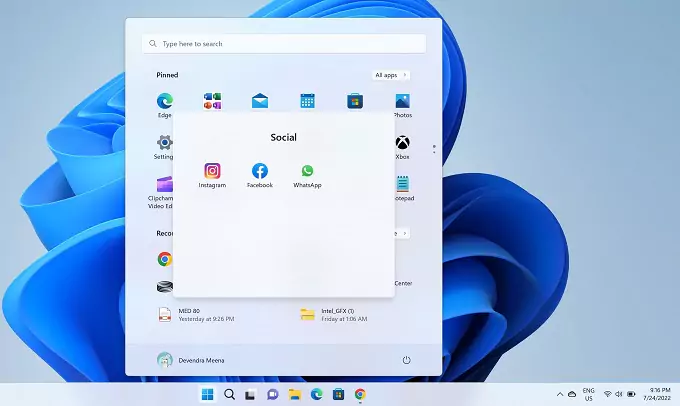Open the pinned Office apps folder
This screenshot has width=680, height=406.
click(x=212, y=101)
